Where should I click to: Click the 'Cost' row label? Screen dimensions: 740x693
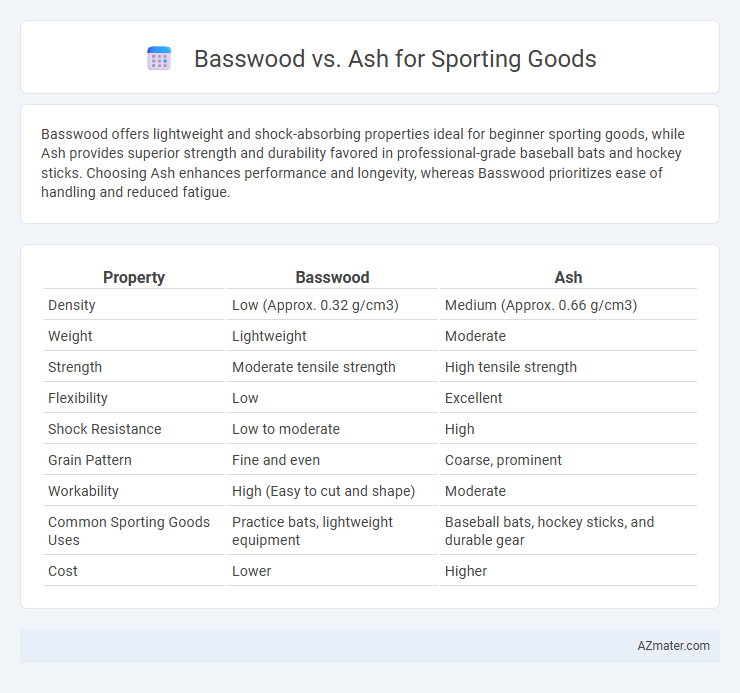tap(63, 571)
